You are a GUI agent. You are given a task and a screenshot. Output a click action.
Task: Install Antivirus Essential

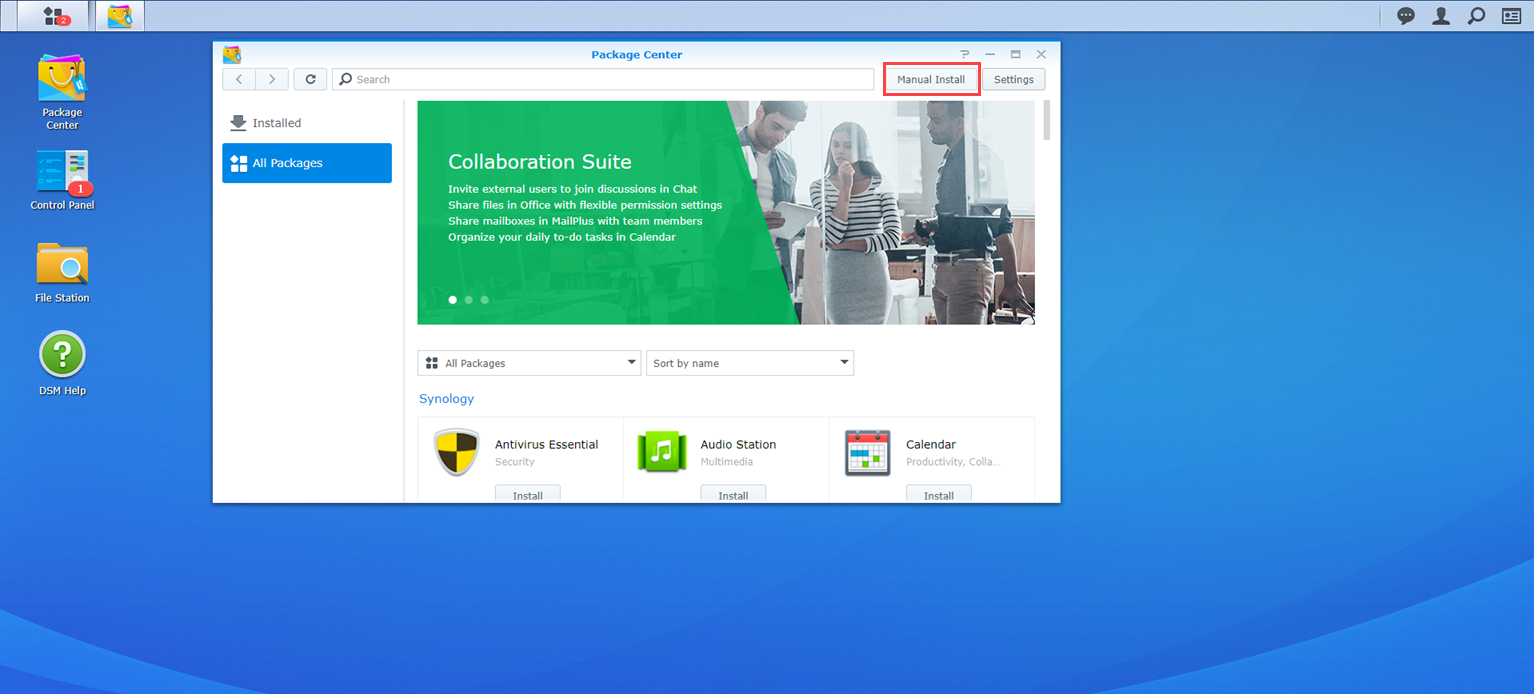point(527,494)
